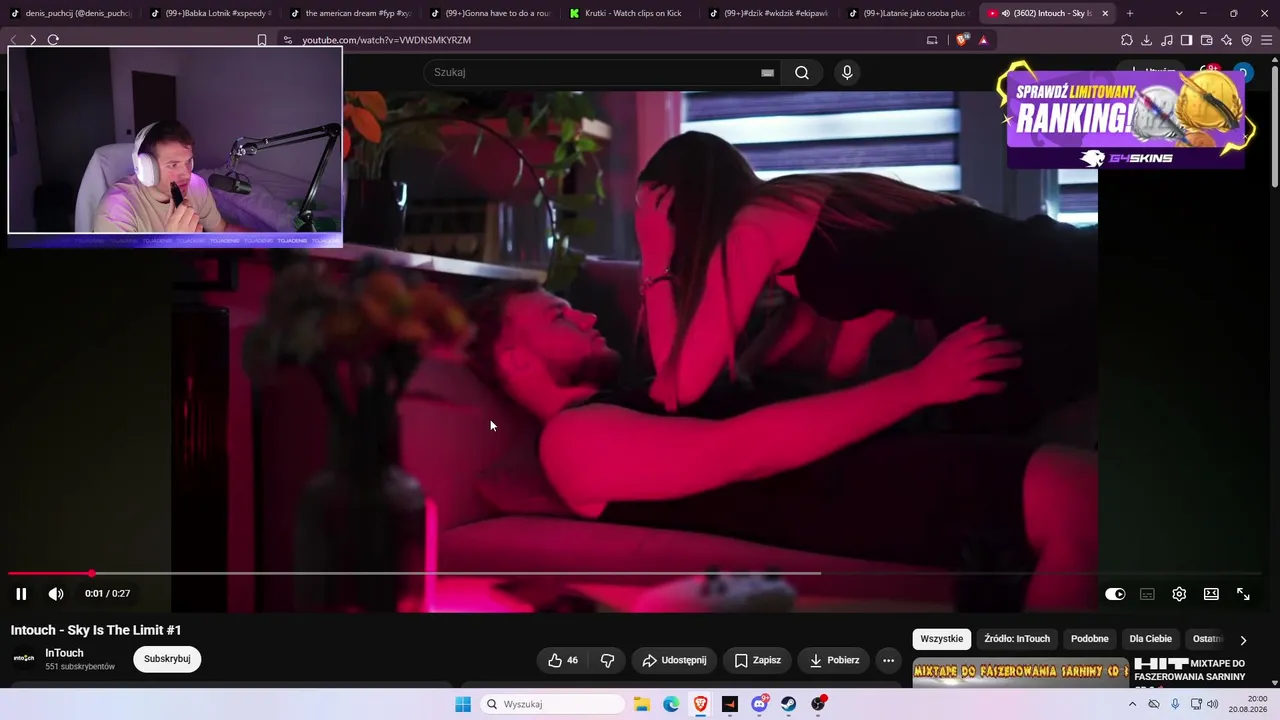This screenshot has height=720, width=1280.
Task: Open a new browser tab
Action: click(x=1129, y=13)
